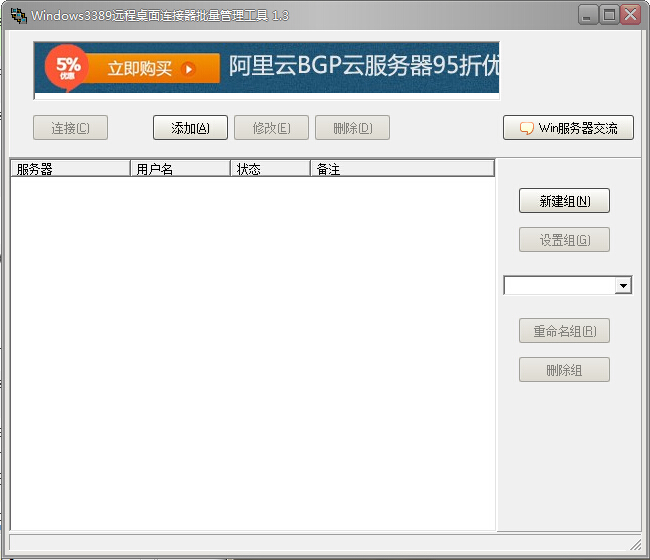Click the 用户名 column header
This screenshot has width=650, height=560.
point(180,169)
